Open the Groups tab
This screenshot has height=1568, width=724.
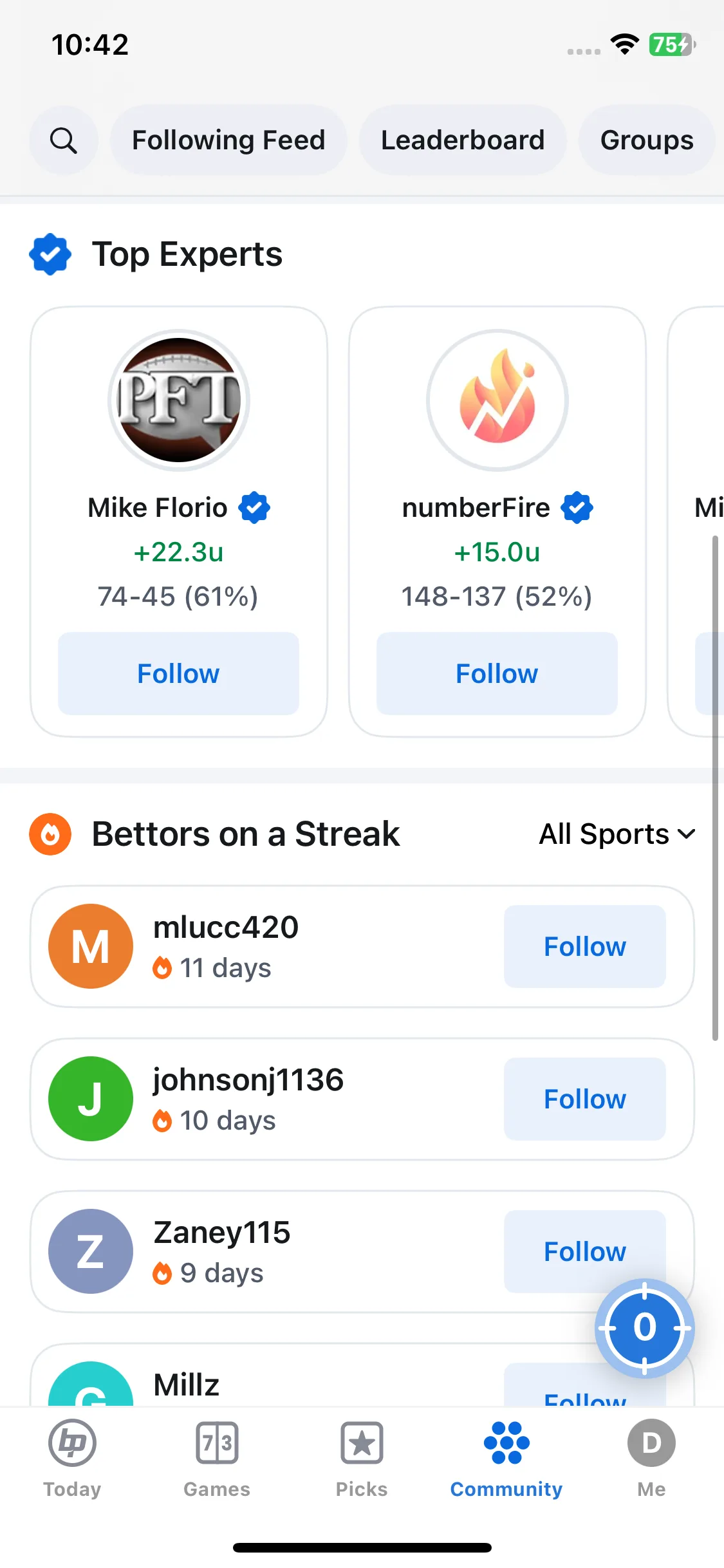(647, 140)
